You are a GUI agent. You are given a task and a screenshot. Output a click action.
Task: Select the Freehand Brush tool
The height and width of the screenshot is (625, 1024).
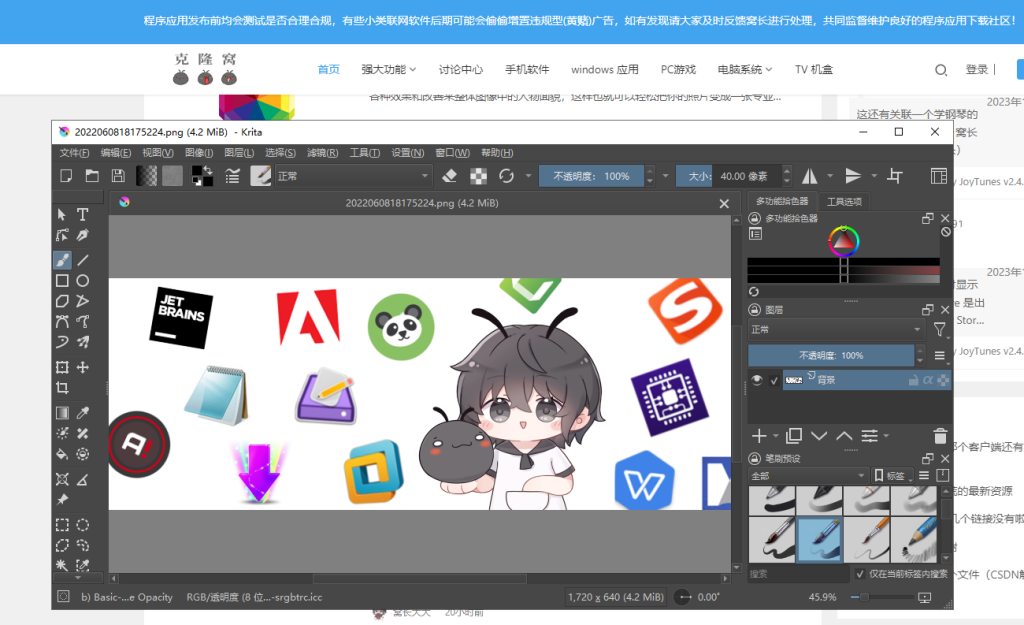[x=62, y=260]
